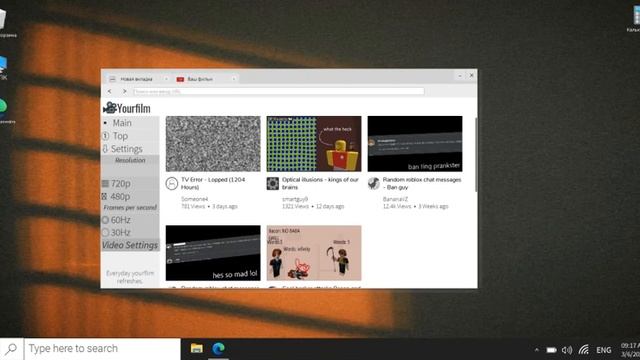The height and width of the screenshot is (360, 640).
Task: Go forward with browser forward arrow
Action: 125,91
